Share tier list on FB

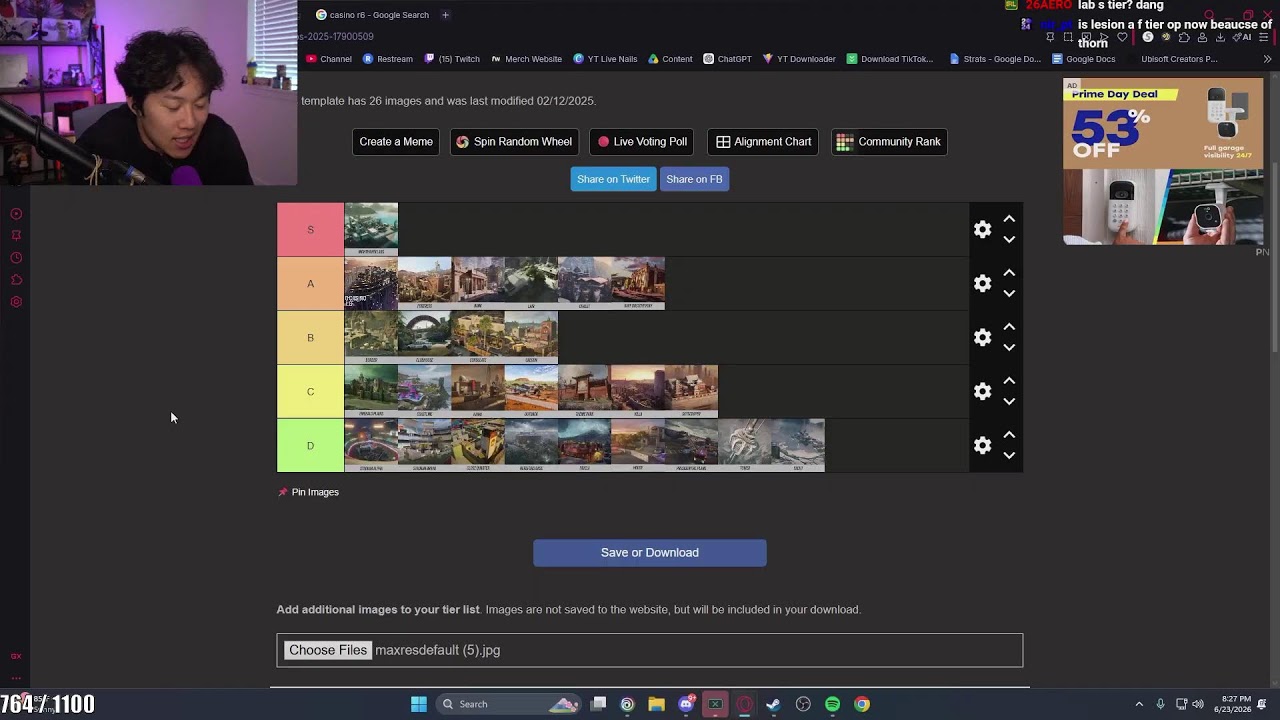click(x=694, y=179)
